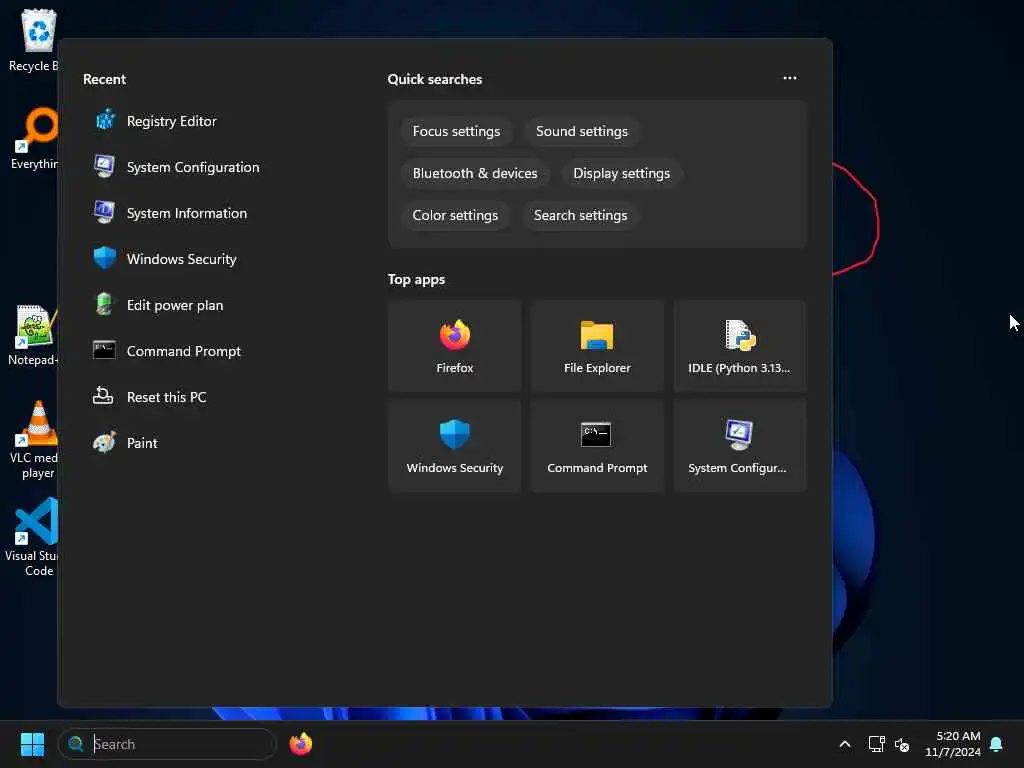Select the Everything desktop shortcut
Viewport: 1024px width, 768px height.
coord(34,138)
